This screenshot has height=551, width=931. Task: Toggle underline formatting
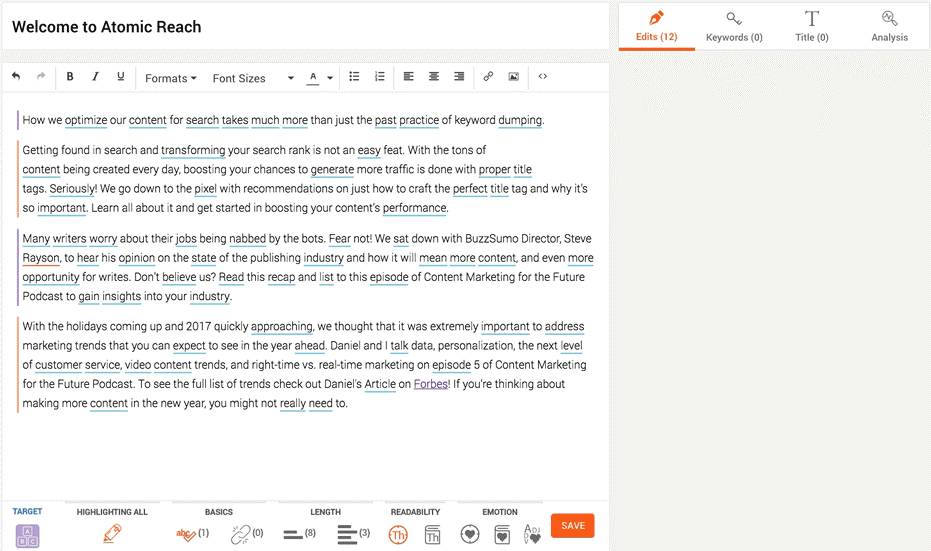(x=121, y=76)
